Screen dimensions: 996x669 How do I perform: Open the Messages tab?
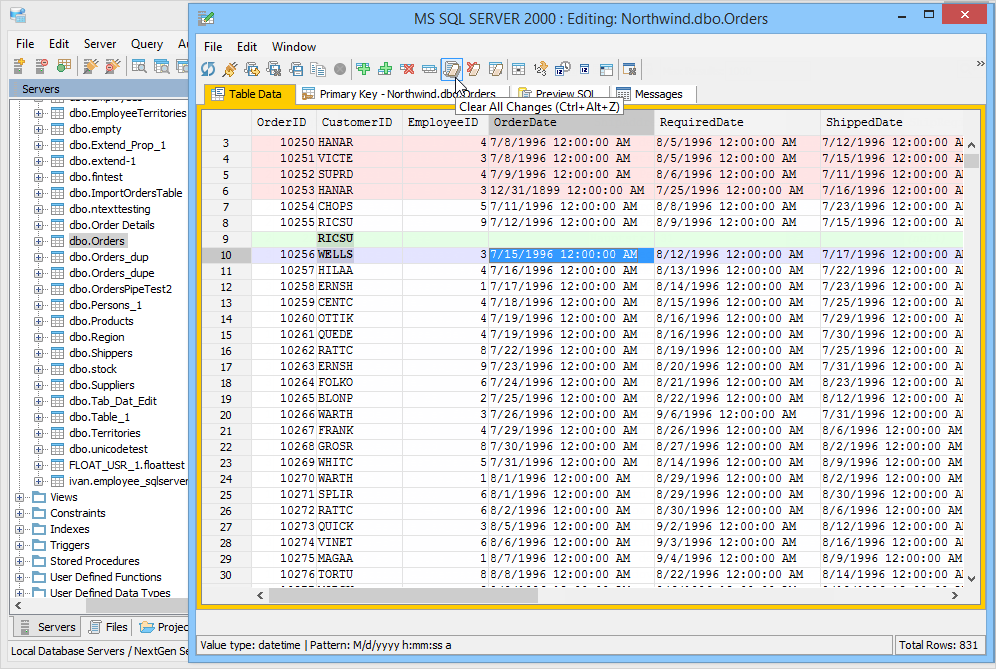[657, 94]
